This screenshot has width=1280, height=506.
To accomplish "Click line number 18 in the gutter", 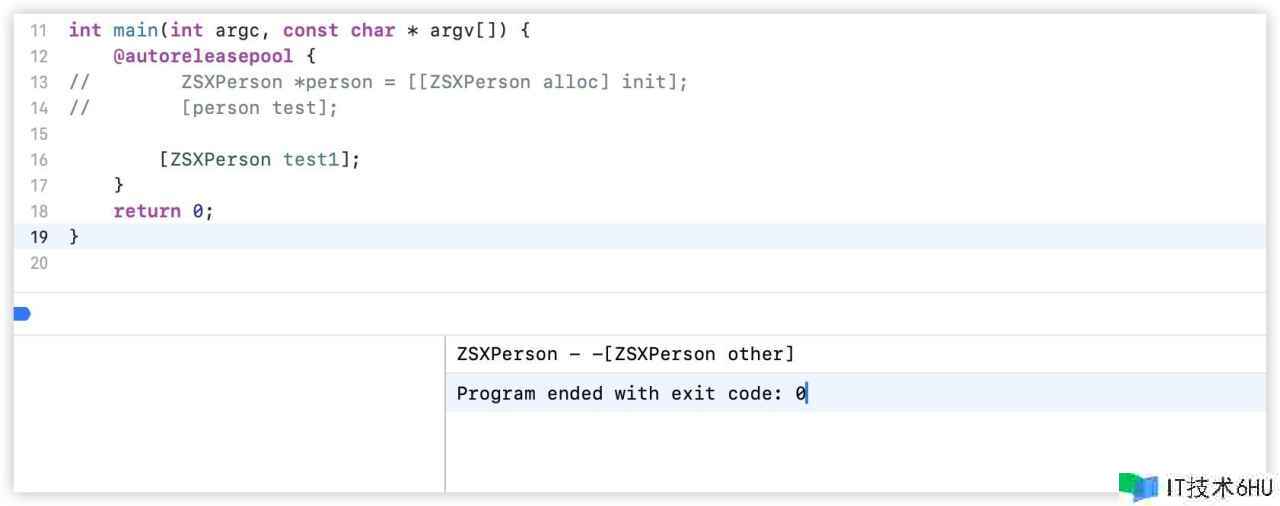I will click(38, 211).
